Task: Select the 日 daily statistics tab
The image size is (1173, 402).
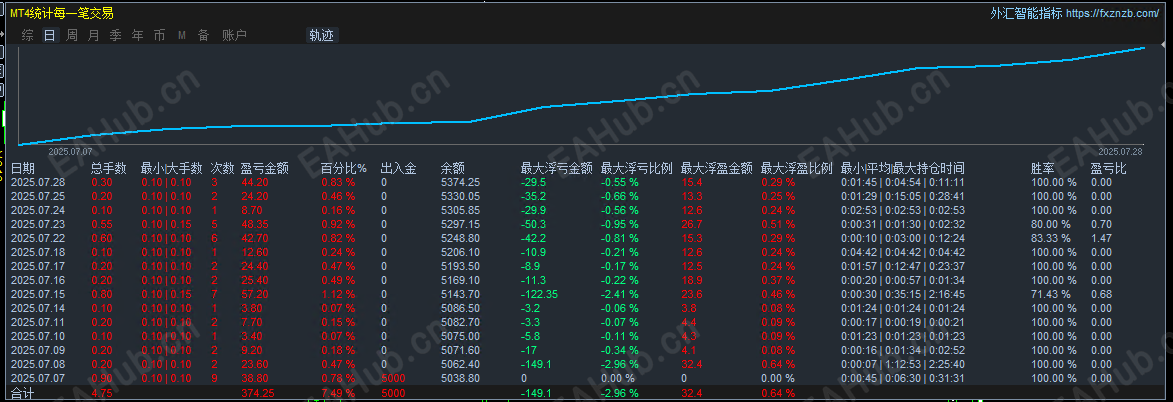Action: [x=49, y=35]
